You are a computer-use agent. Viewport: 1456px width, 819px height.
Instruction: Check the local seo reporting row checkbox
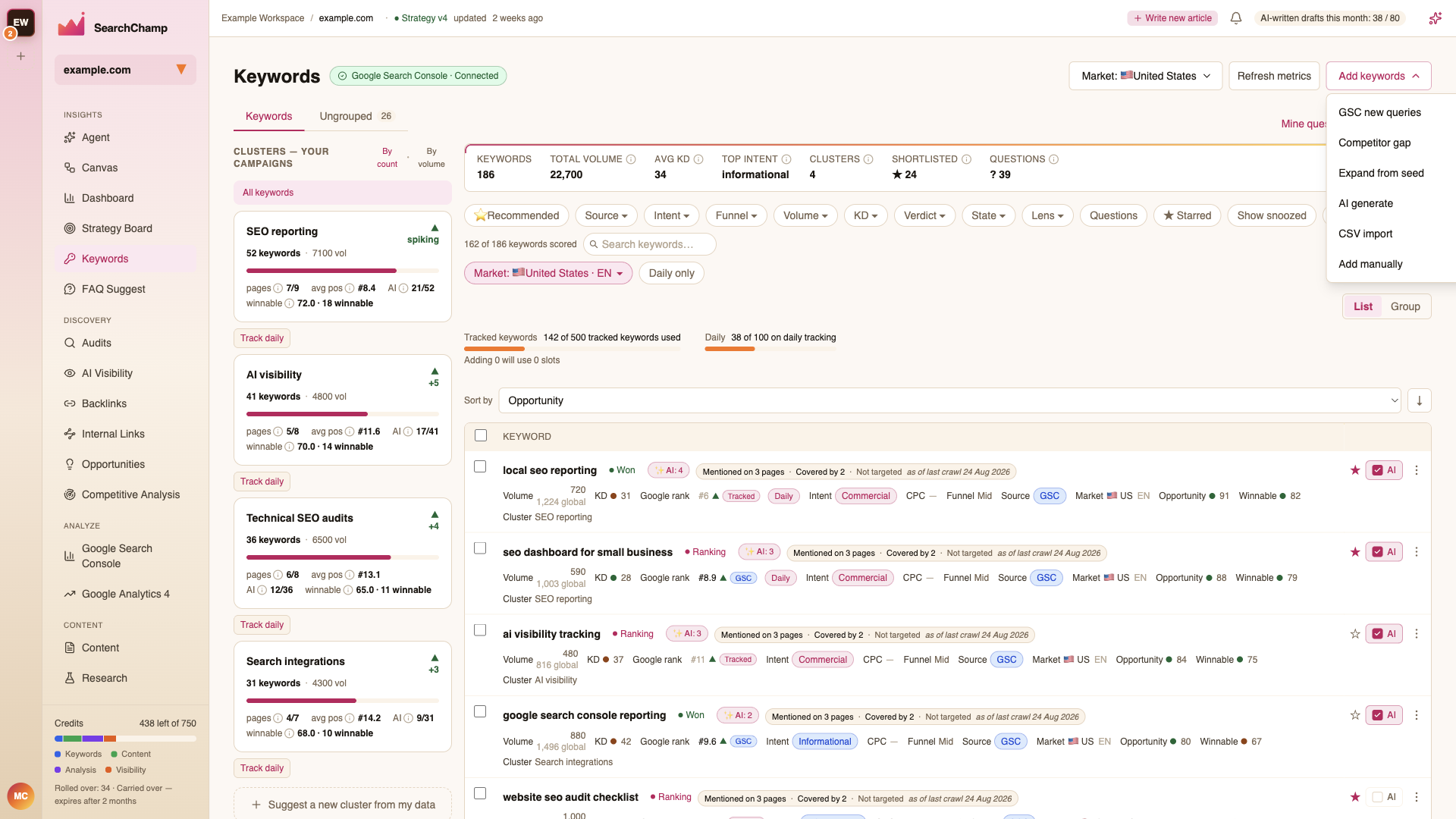[x=480, y=467]
